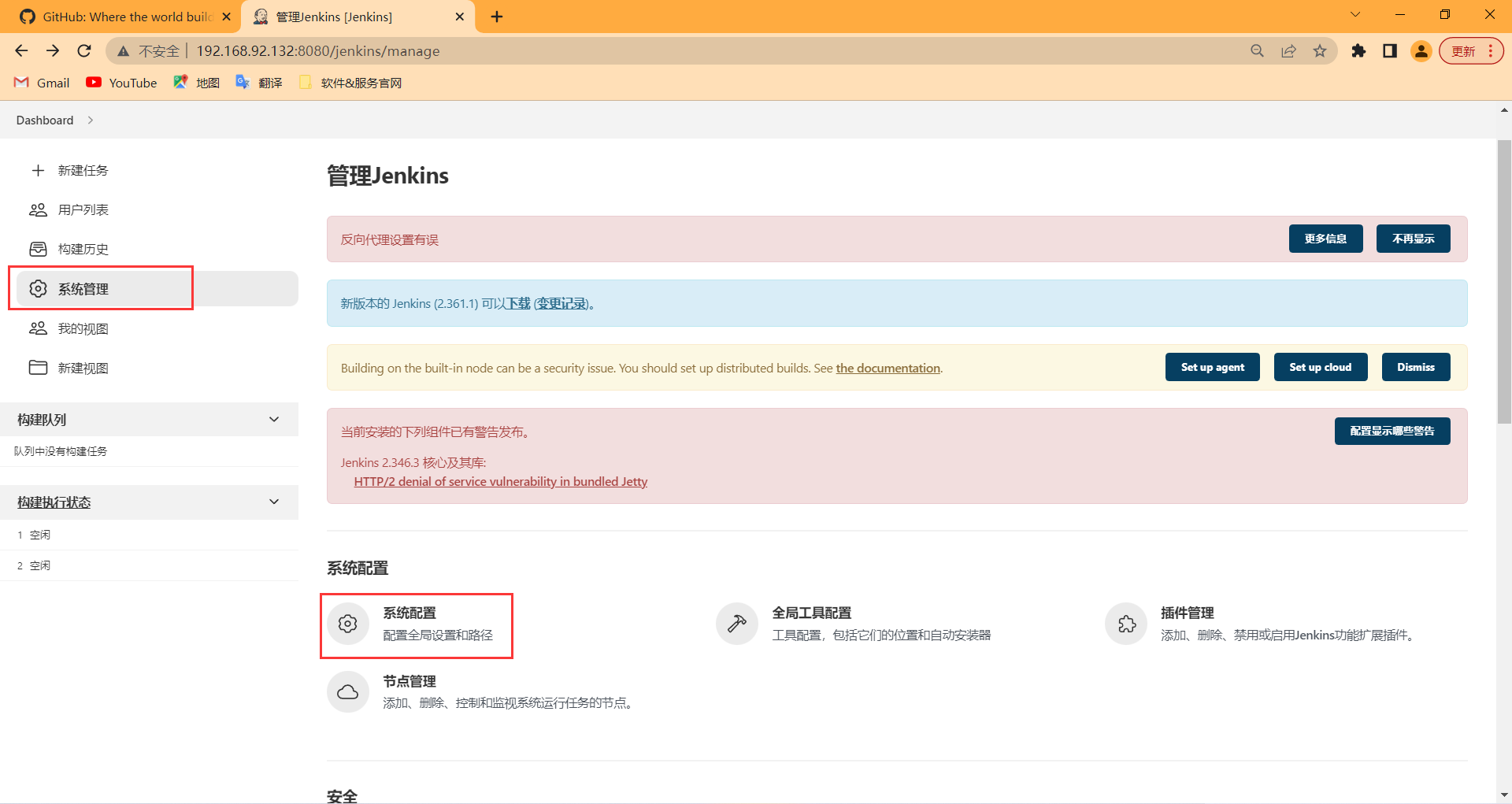Click the 构建历史 inbox icon

click(x=38, y=249)
